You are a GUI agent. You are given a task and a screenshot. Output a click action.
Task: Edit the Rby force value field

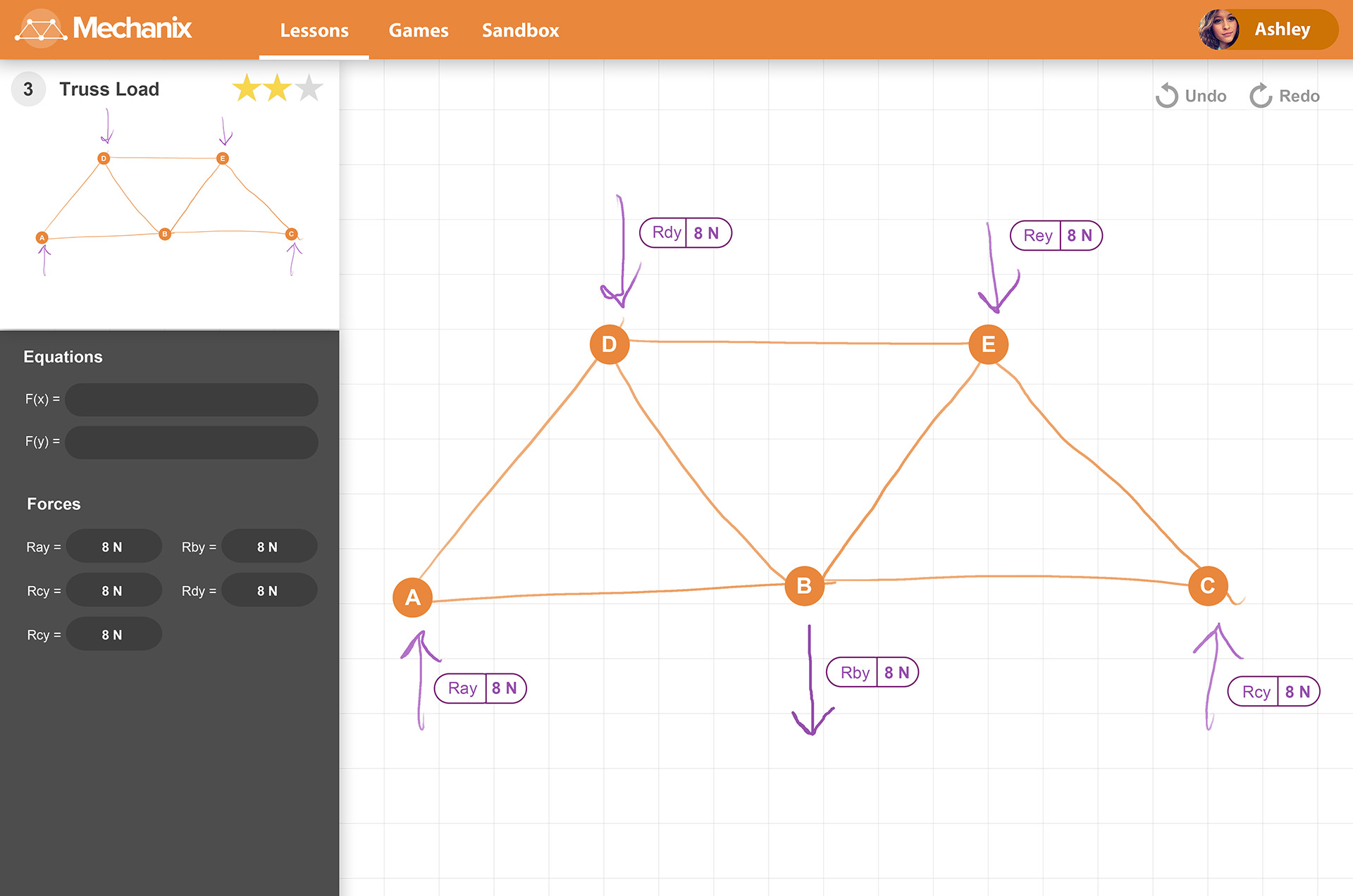tap(268, 547)
